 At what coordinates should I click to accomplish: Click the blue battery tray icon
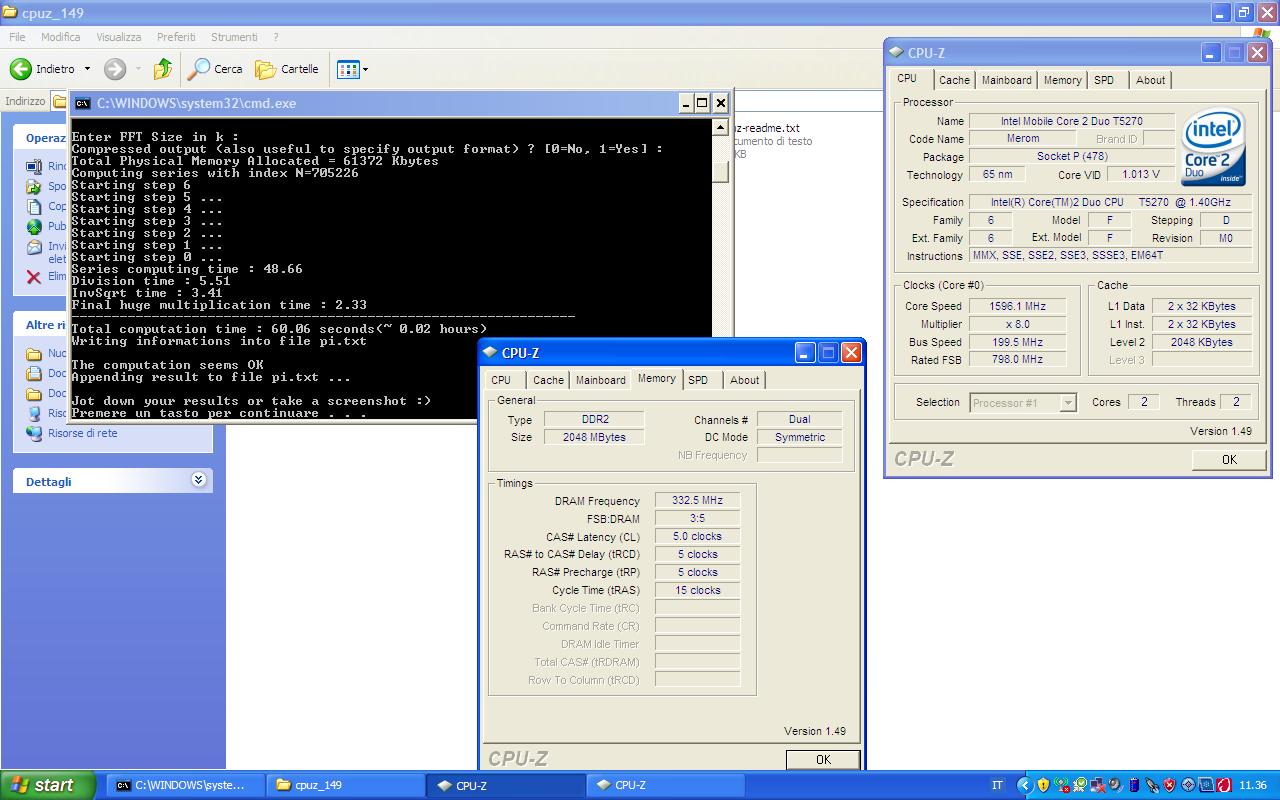click(x=1134, y=785)
